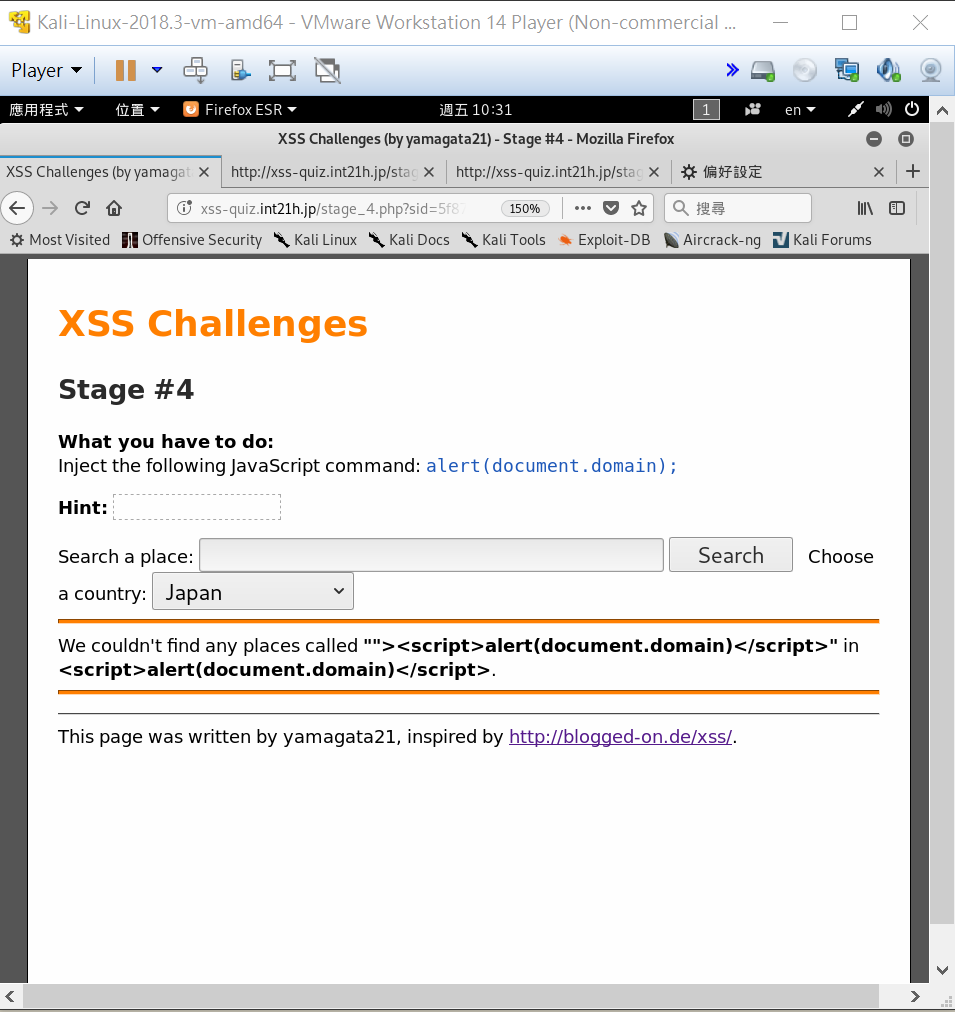Click the dotted Hint box
The width and height of the screenshot is (955, 1012).
pos(197,507)
